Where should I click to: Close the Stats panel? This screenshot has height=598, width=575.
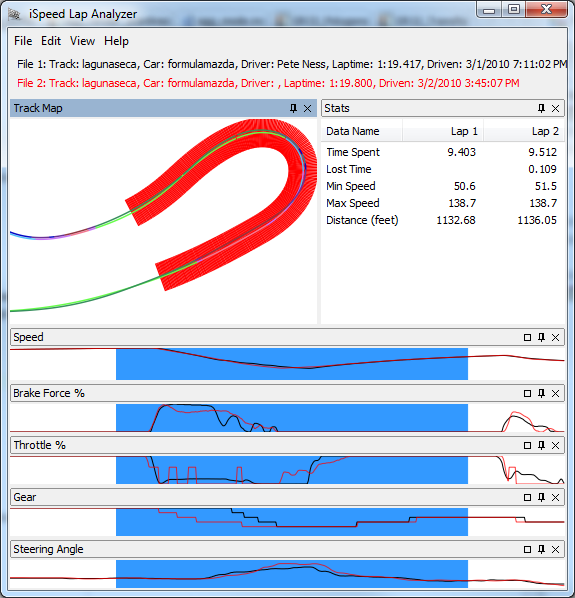point(556,109)
